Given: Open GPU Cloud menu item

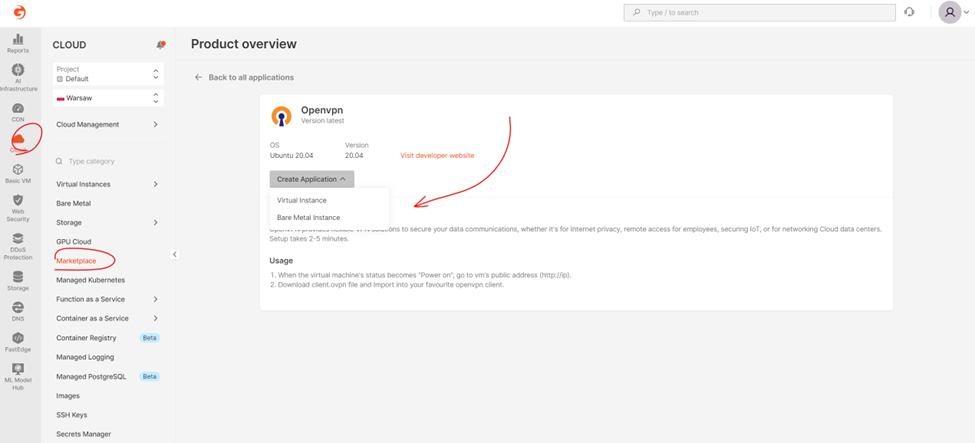Looking at the screenshot, I should click(73, 241).
